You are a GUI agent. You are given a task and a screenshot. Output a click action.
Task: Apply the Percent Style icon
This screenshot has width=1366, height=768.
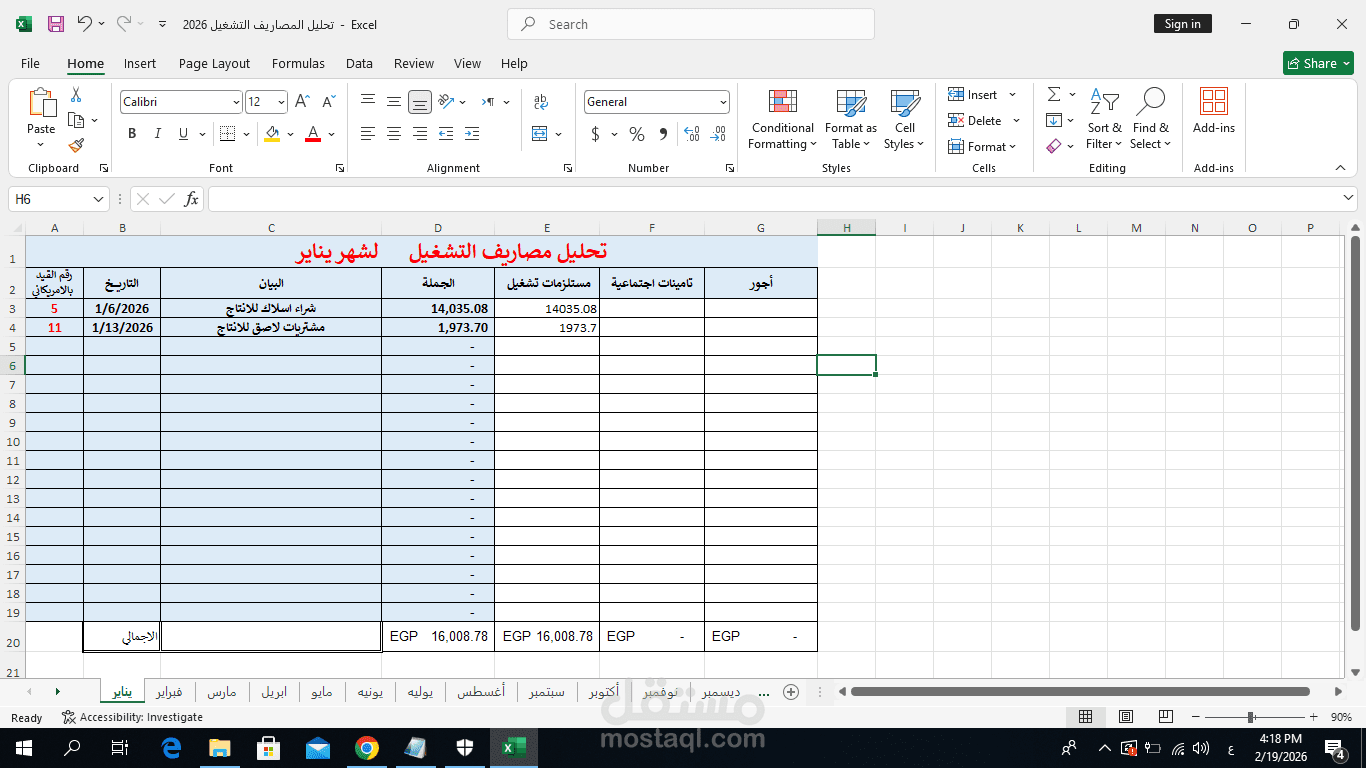637,134
